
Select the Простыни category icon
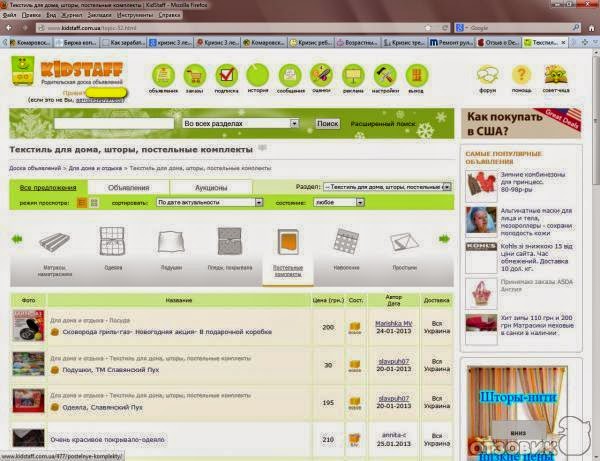(x=404, y=242)
